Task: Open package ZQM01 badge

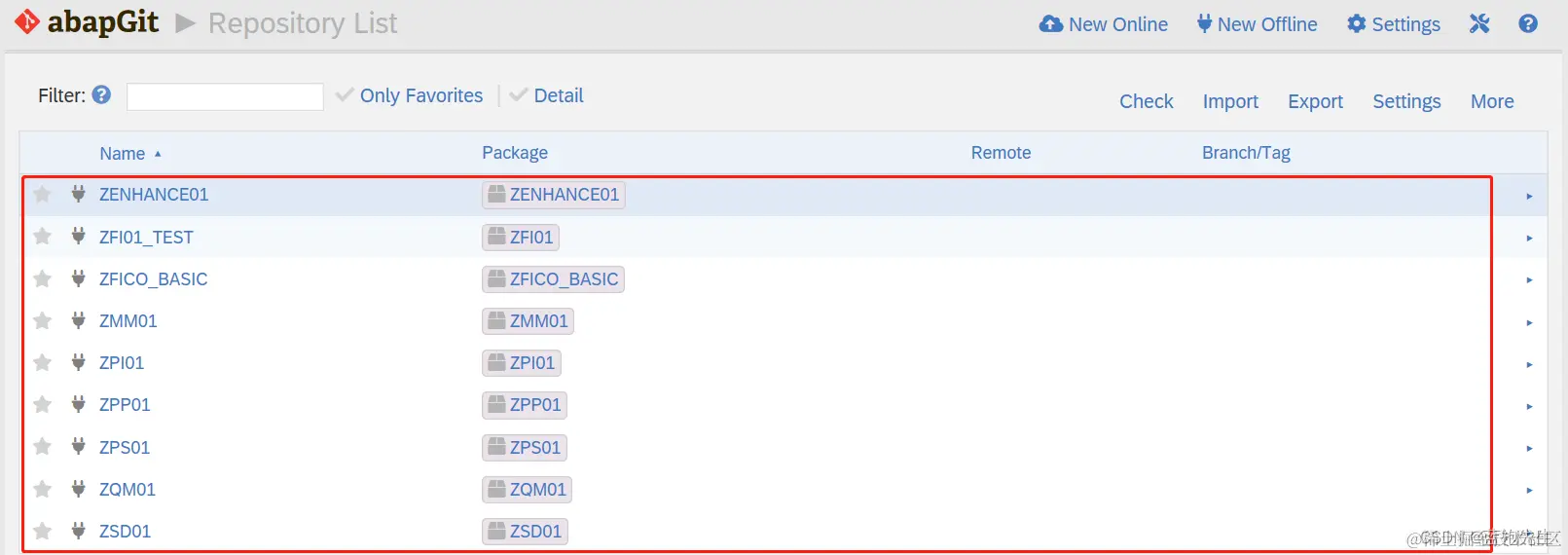Action: pos(527,490)
